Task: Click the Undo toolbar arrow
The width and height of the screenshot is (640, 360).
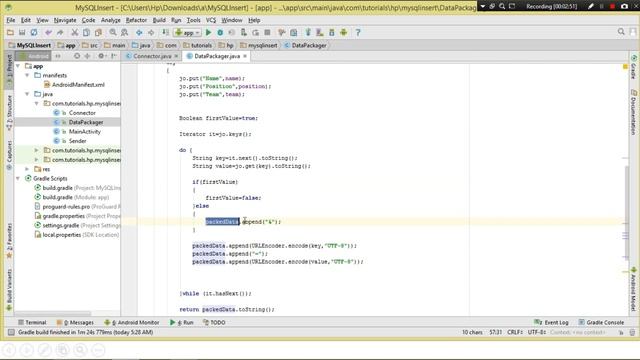Action: pyautogui.click(x=49, y=32)
